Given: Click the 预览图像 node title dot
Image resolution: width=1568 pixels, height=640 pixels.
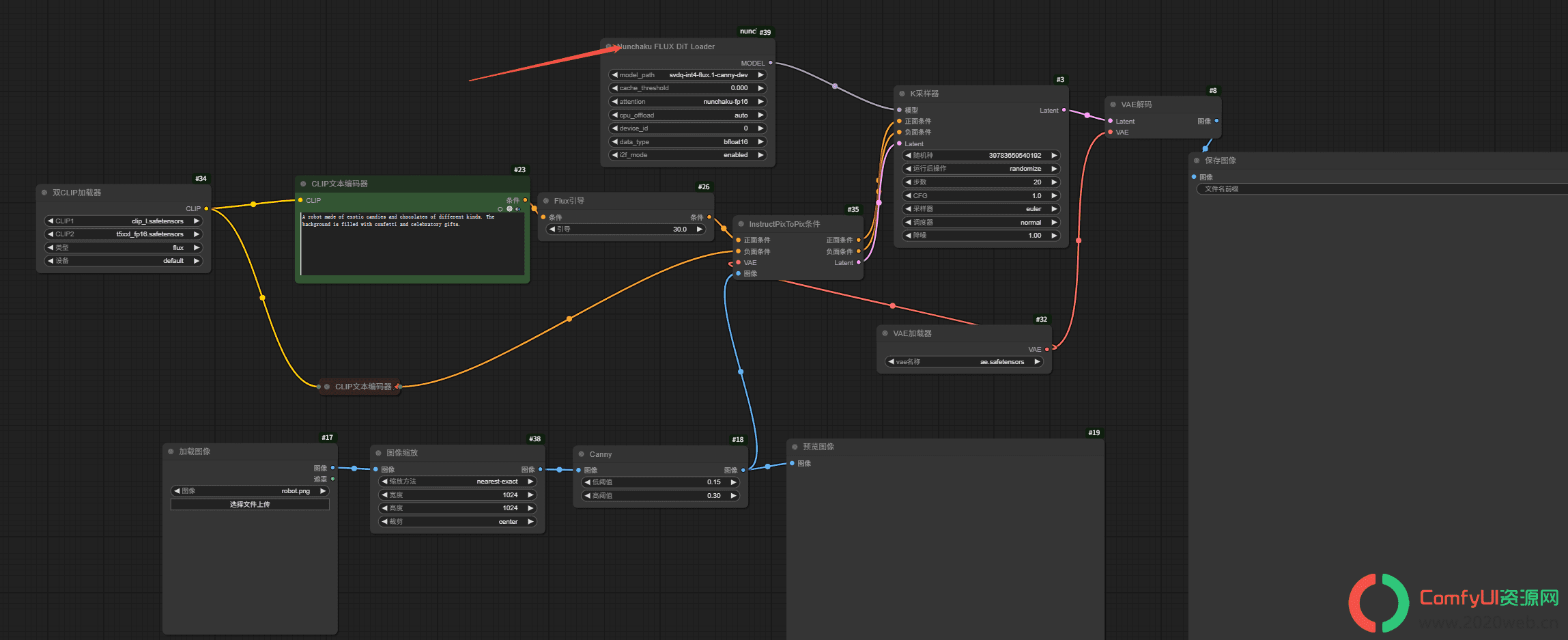Looking at the screenshot, I should (795, 447).
